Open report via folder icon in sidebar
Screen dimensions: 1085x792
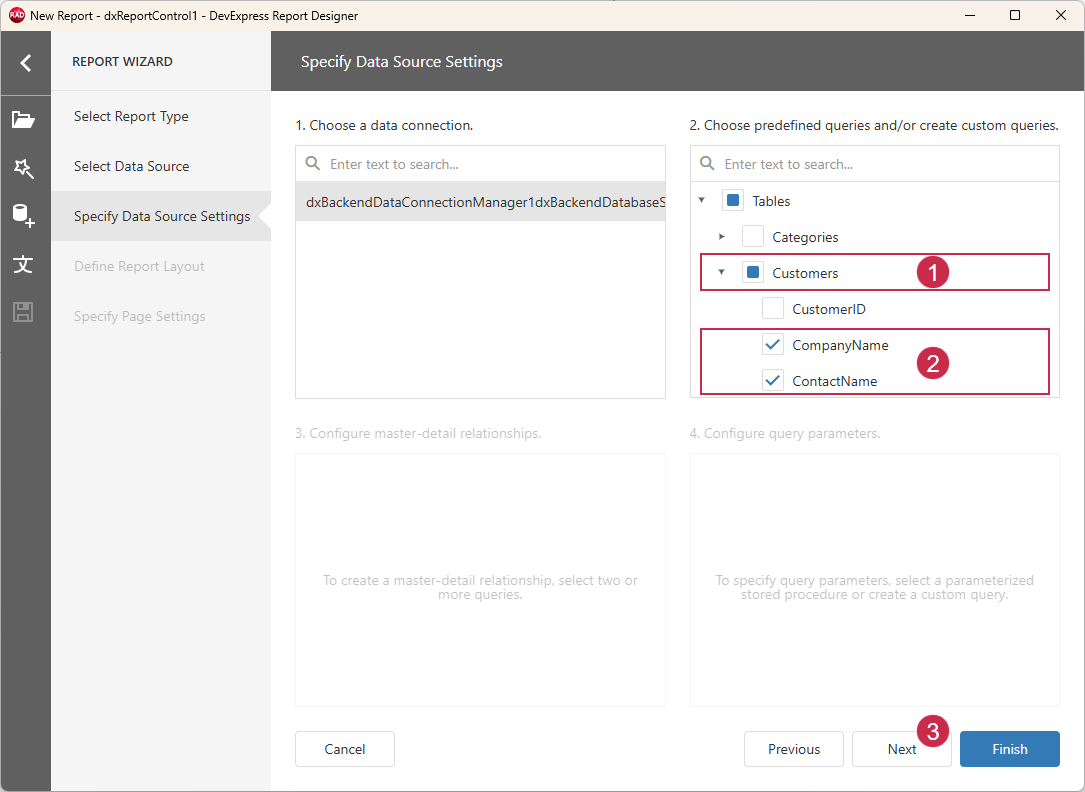point(23,120)
